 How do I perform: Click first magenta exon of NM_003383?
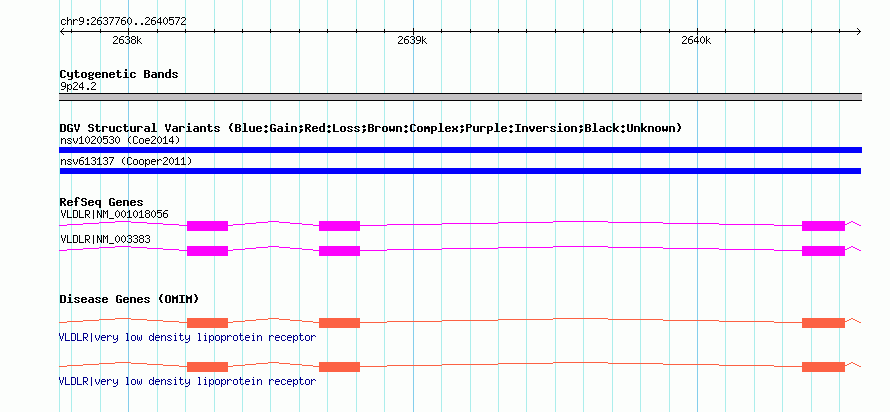click(x=207, y=251)
